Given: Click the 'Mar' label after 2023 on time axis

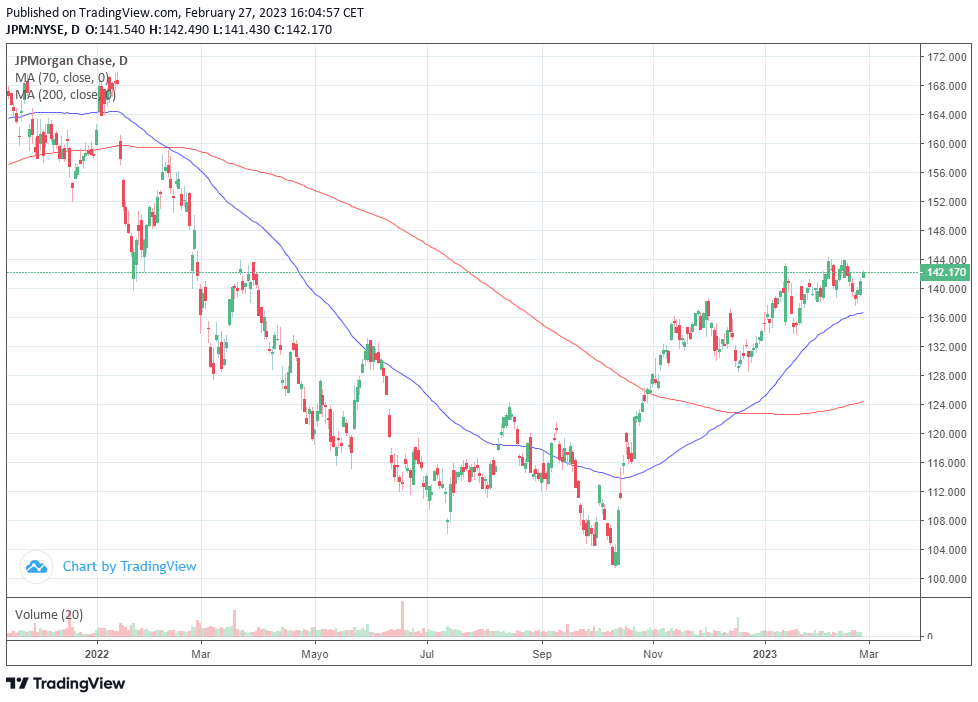Looking at the screenshot, I should click(869, 654).
